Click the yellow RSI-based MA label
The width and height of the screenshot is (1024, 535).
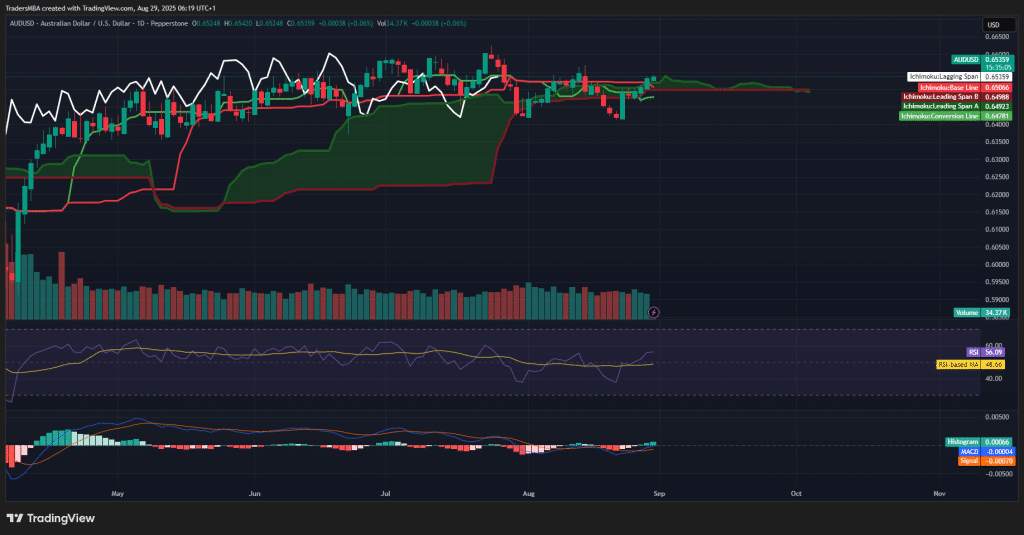pos(956,365)
